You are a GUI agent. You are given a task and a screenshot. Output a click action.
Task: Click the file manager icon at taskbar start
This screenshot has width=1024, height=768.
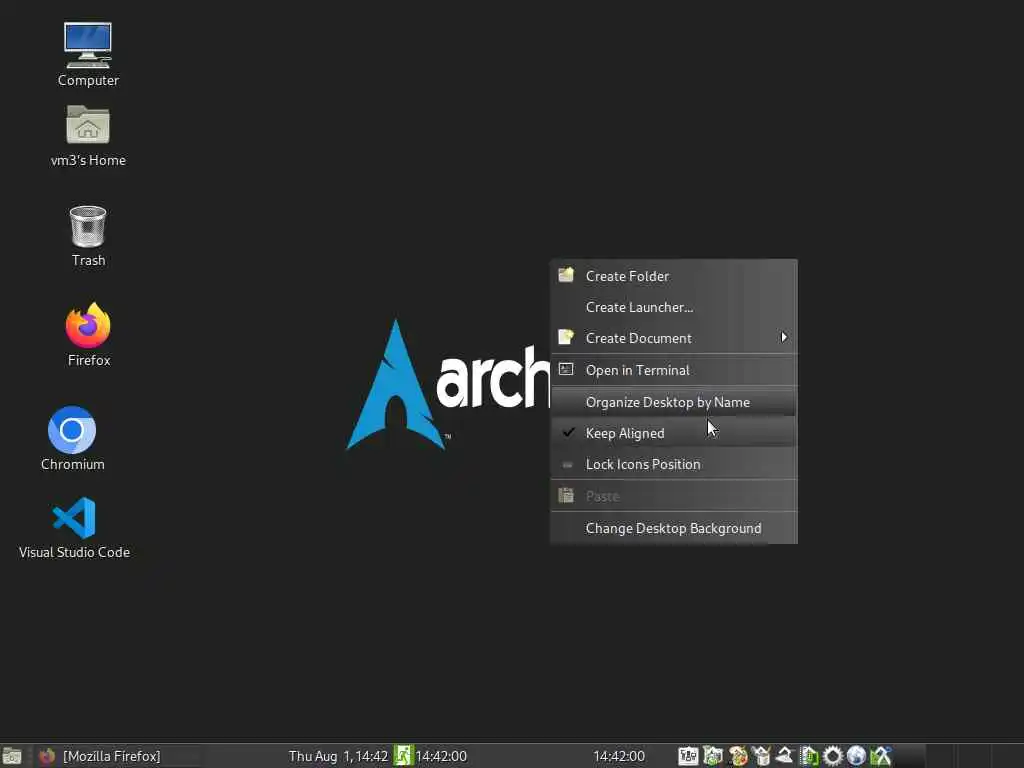(12, 756)
